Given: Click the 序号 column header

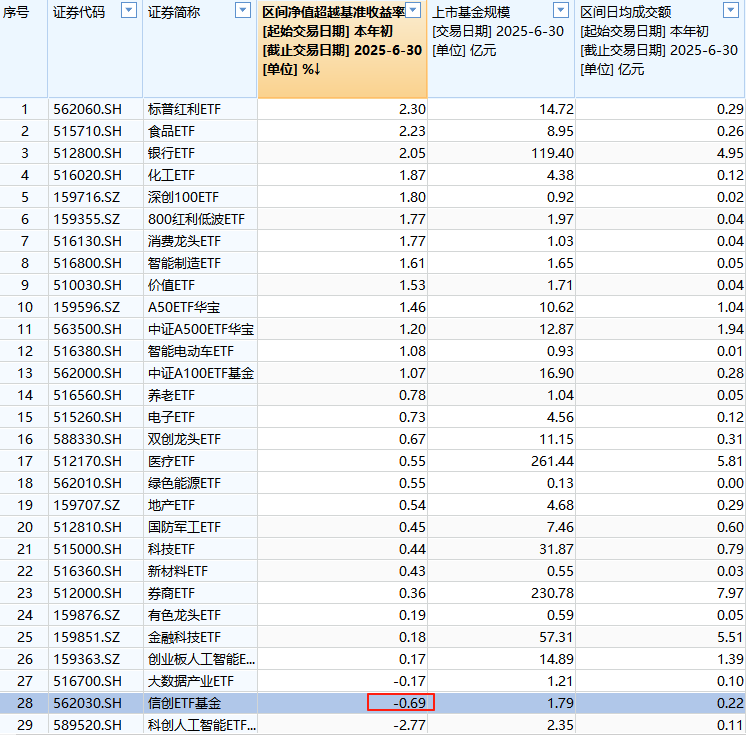Looking at the screenshot, I should coord(19,12).
